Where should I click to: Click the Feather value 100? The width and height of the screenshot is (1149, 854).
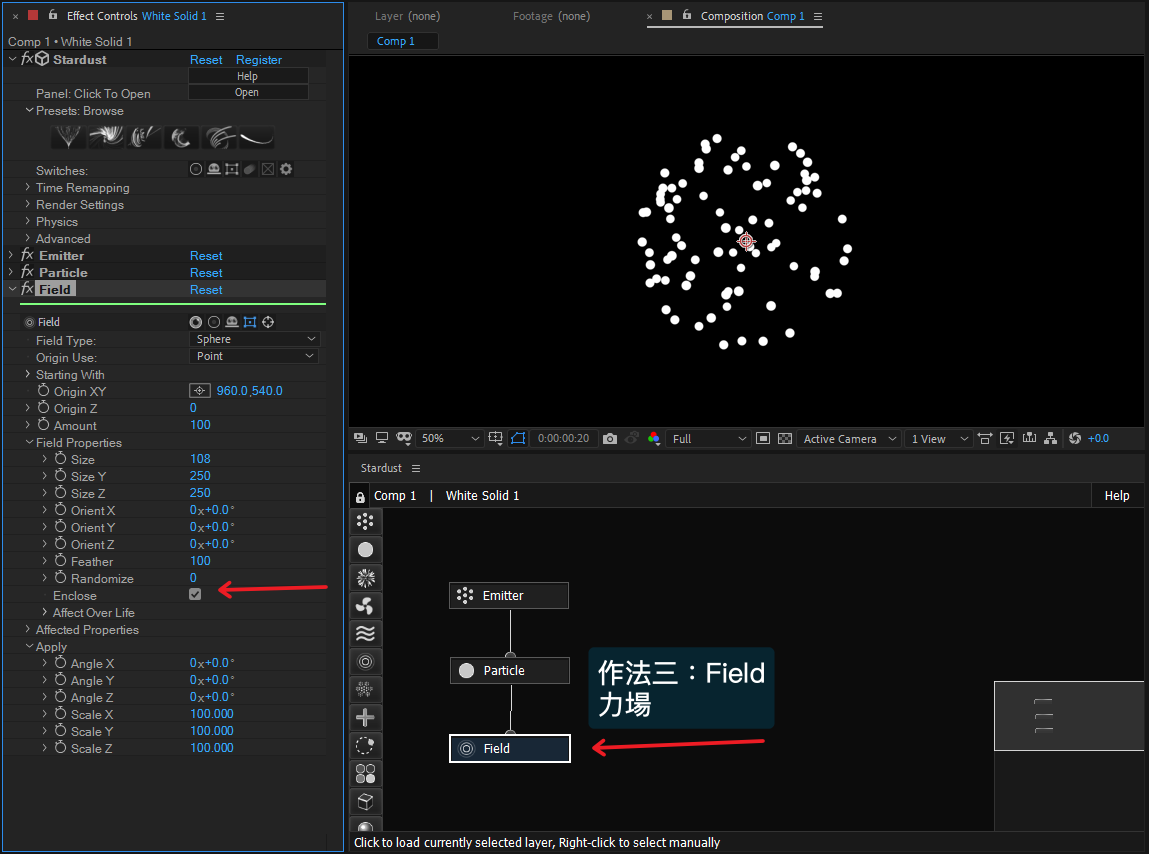(200, 562)
